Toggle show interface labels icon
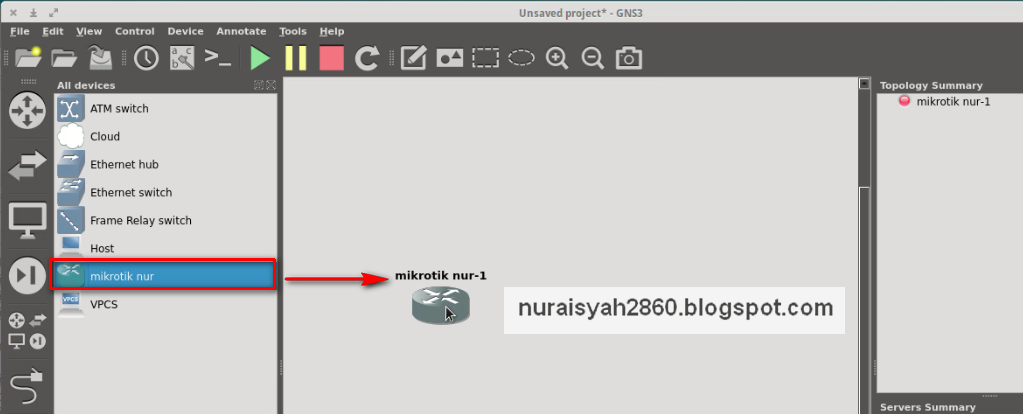The width and height of the screenshot is (1023, 414). [x=182, y=58]
